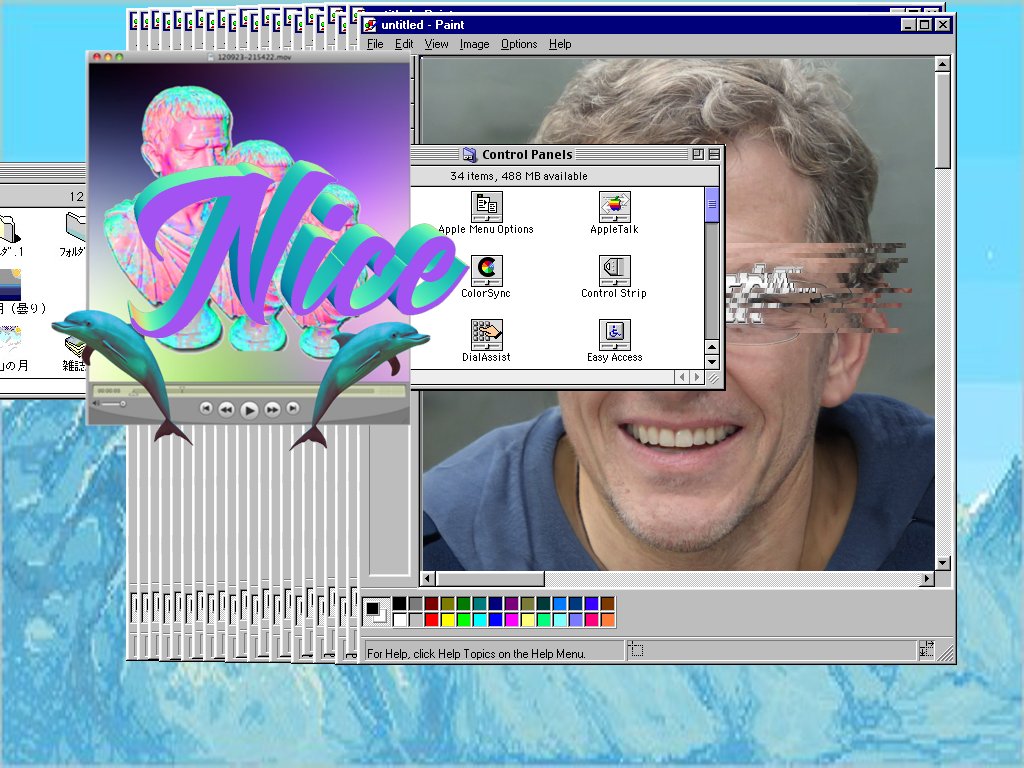This screenshot has height=768, width=1024.
Task: Collapse Control Panels using the windowshade box
Action: point(715,153)
